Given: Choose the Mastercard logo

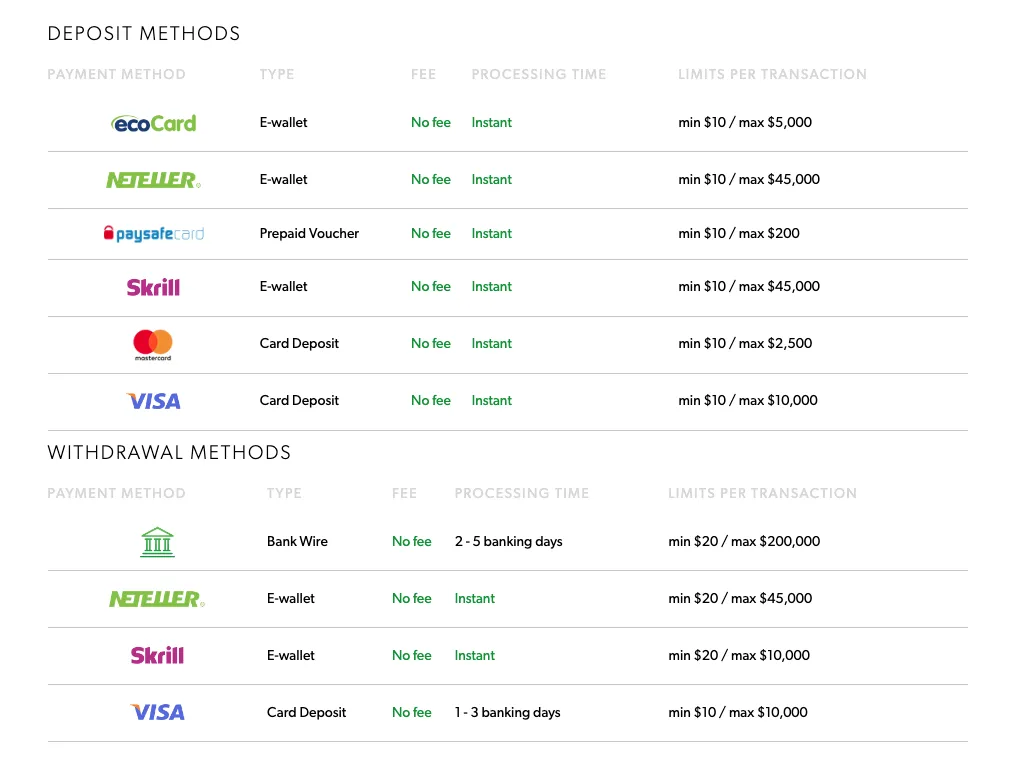Looking at the screenshot, I should point(153,344).
